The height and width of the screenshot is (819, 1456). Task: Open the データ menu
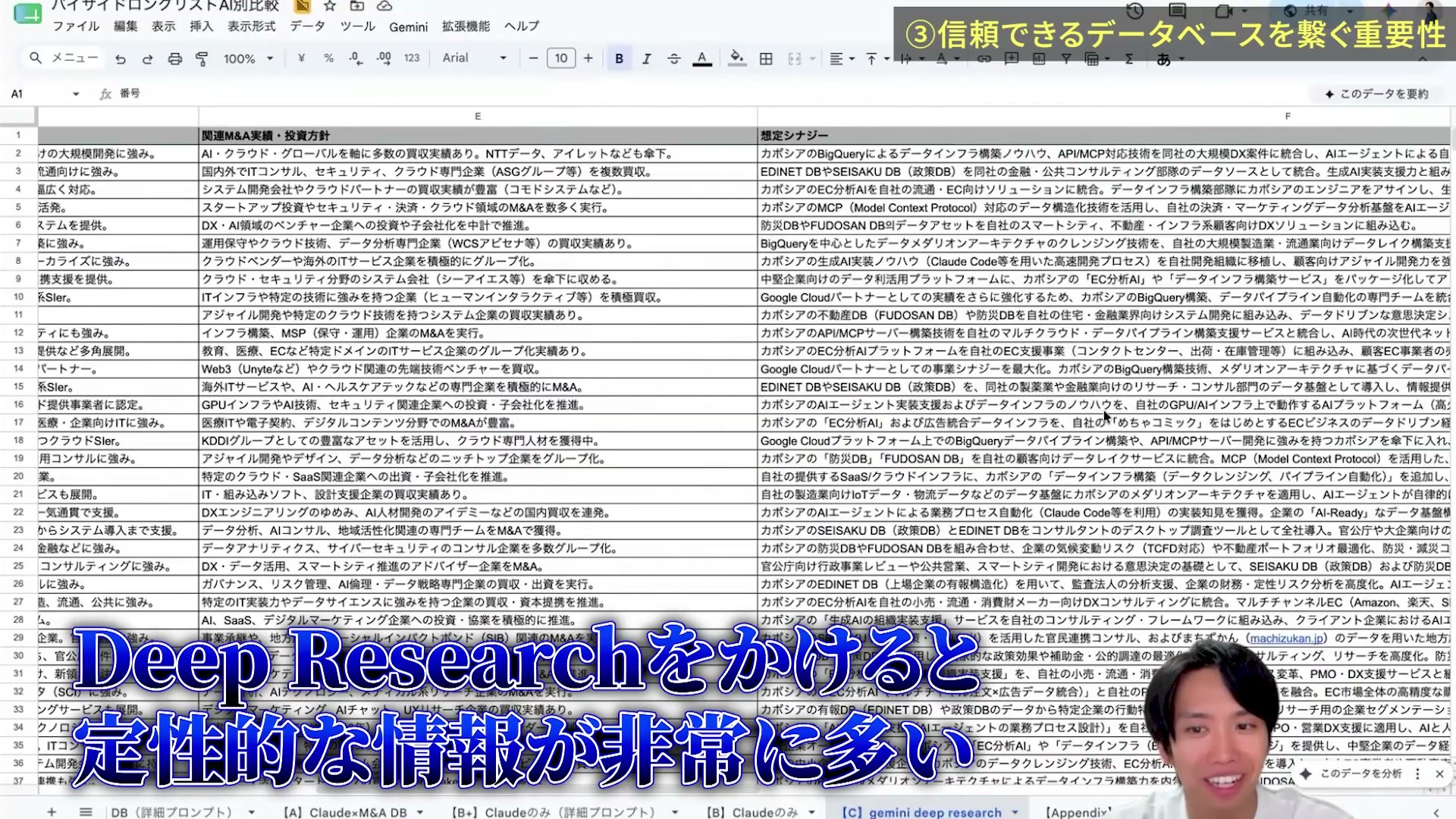(307, 26)
